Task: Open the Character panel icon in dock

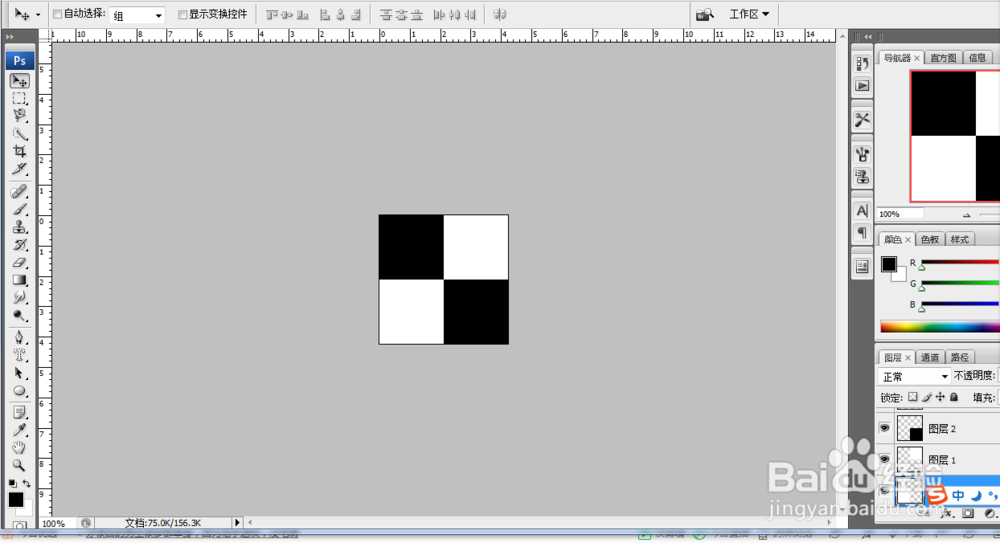Action: click(x=862, y=211)
